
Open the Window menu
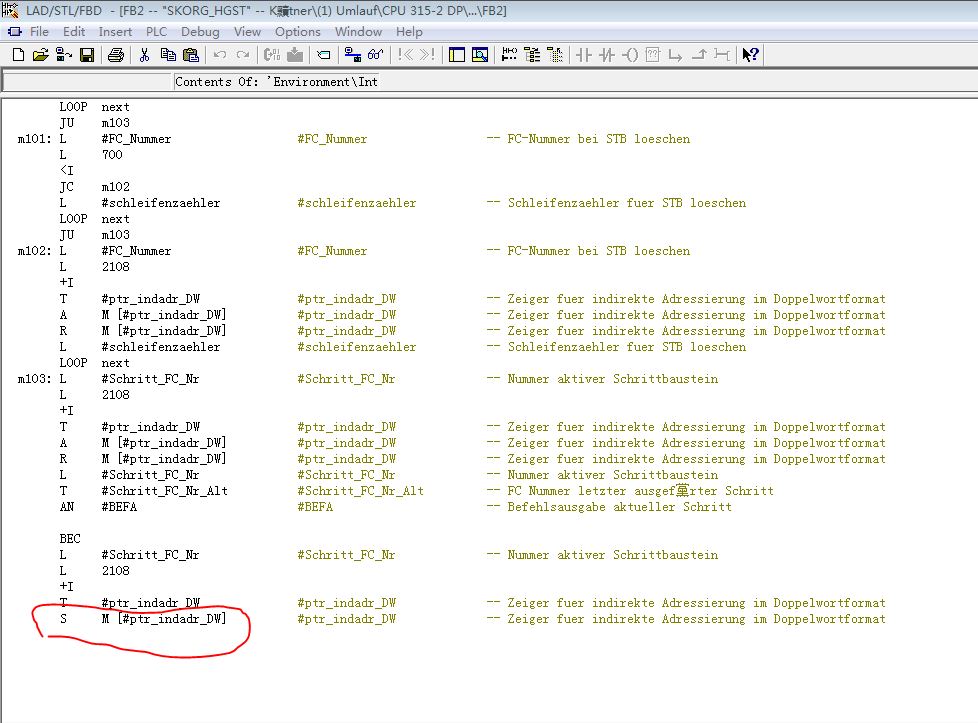pos(358,31)
